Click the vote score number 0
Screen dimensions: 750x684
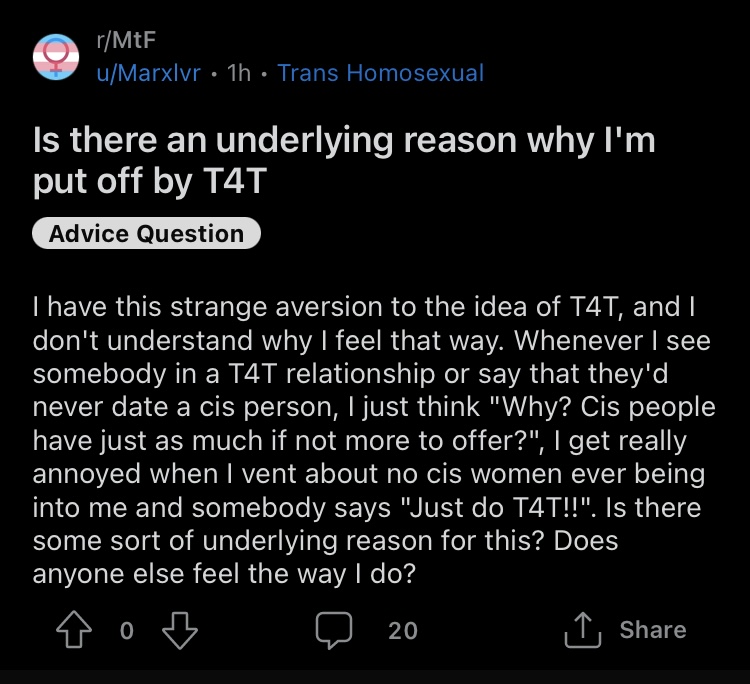pos(127,630)
